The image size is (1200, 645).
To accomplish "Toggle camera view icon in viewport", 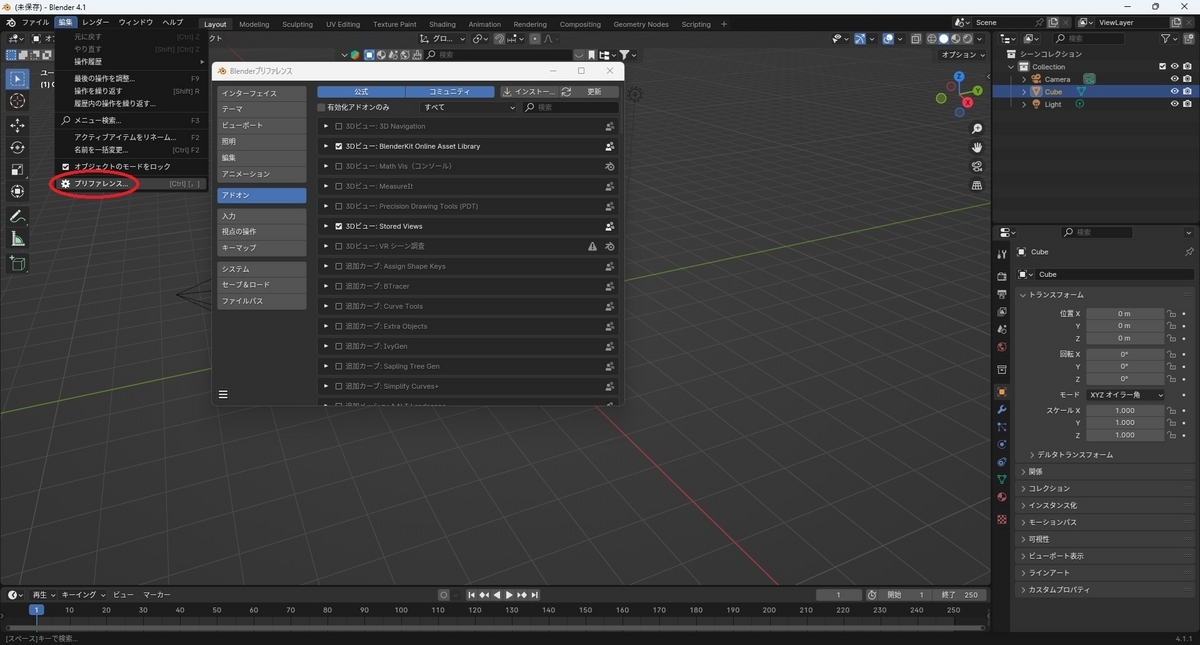I will coord(977,166).
